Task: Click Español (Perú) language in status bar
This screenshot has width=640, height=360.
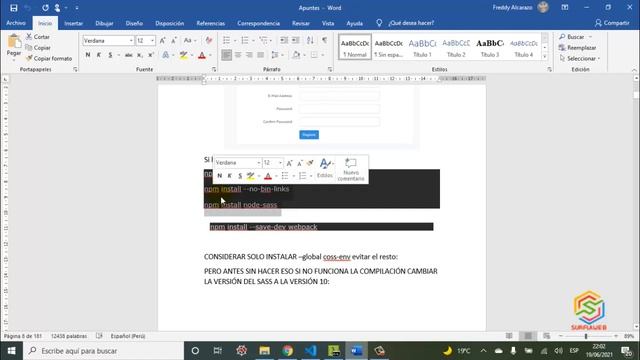Action: [x=128, y=336]
